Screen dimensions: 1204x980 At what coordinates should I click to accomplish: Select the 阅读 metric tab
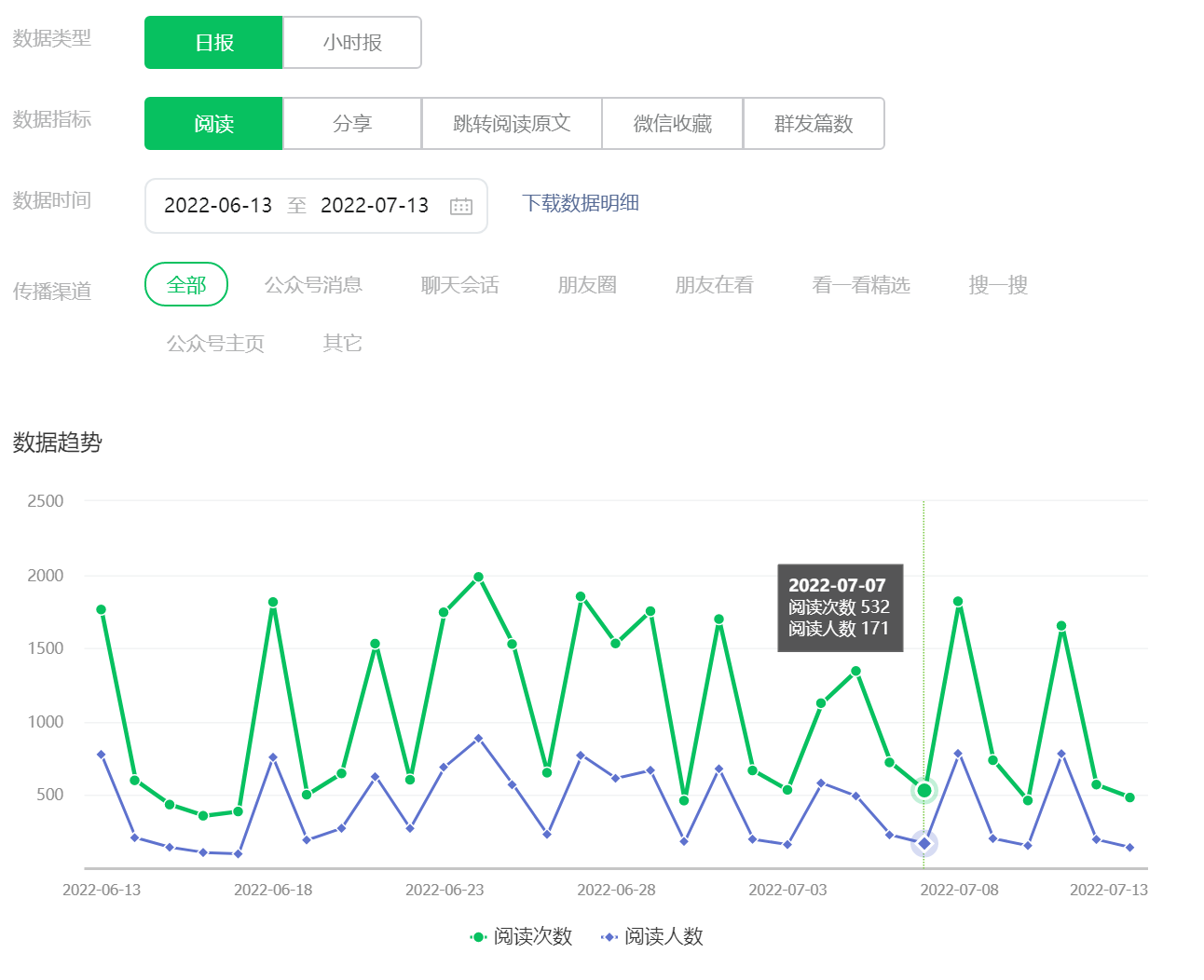(x=213, y=124)
